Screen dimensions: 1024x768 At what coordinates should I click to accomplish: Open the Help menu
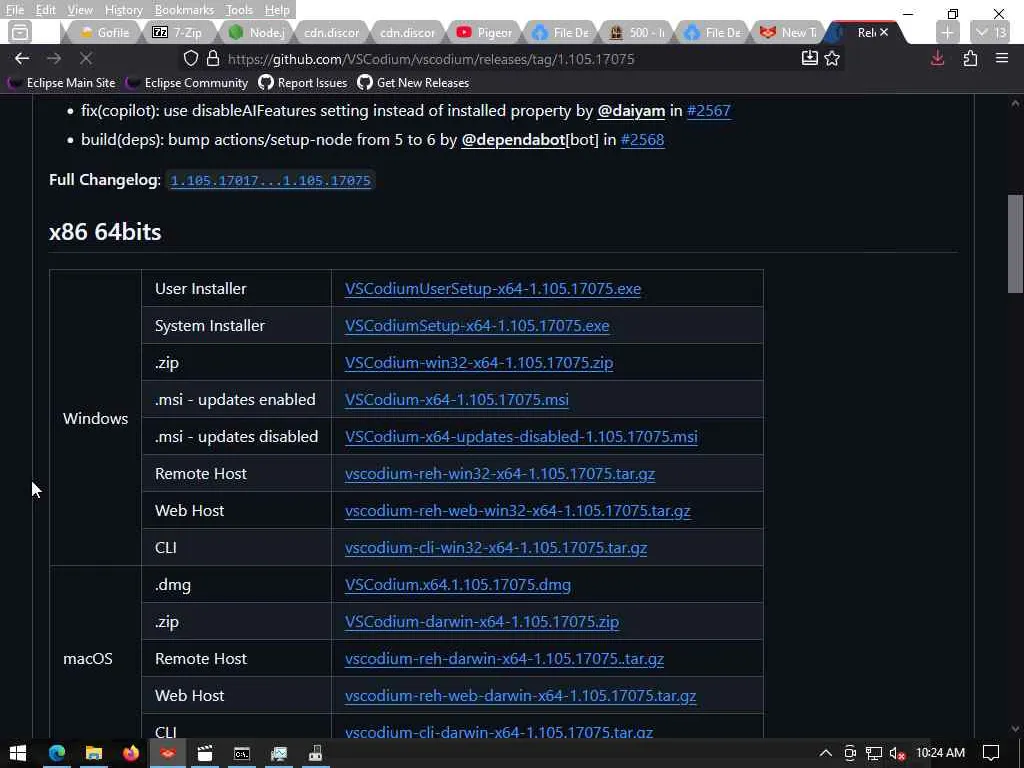coord(277,10)
